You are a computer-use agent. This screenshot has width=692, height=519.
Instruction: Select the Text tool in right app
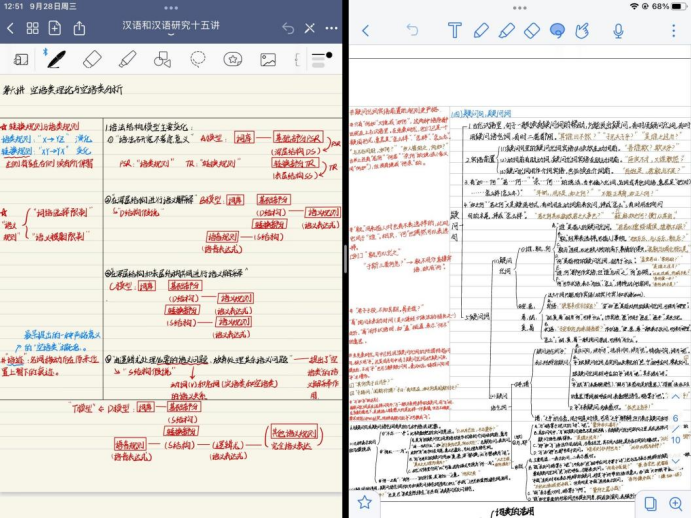pos(454,30)
